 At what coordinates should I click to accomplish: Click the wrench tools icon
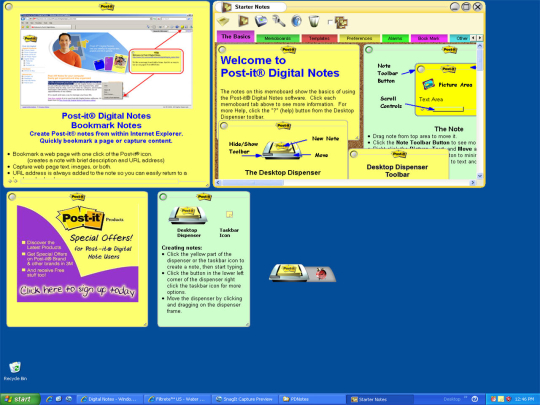(x=279, y=21)
